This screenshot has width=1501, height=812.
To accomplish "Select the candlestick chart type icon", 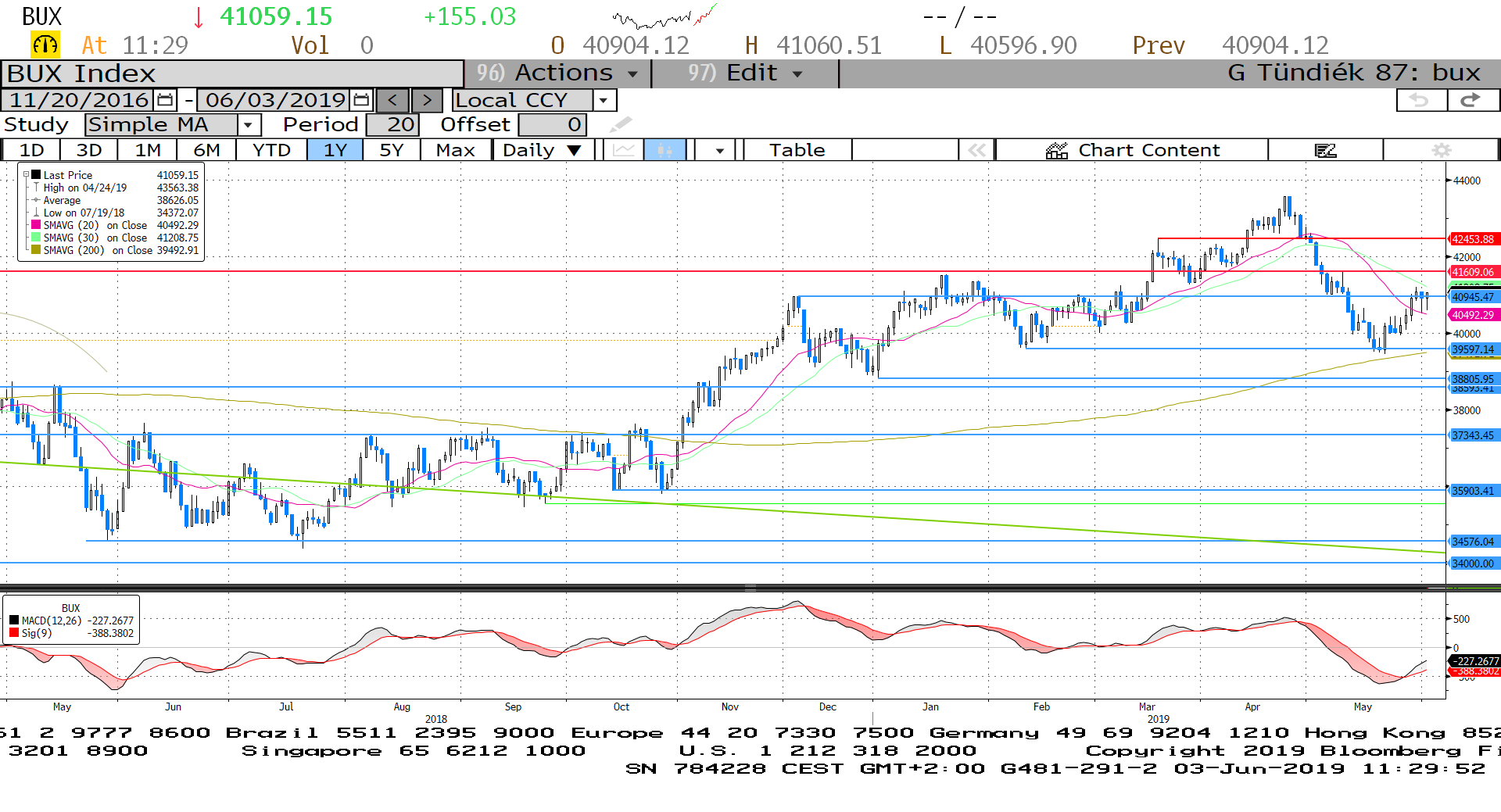I will click(665, 150).
